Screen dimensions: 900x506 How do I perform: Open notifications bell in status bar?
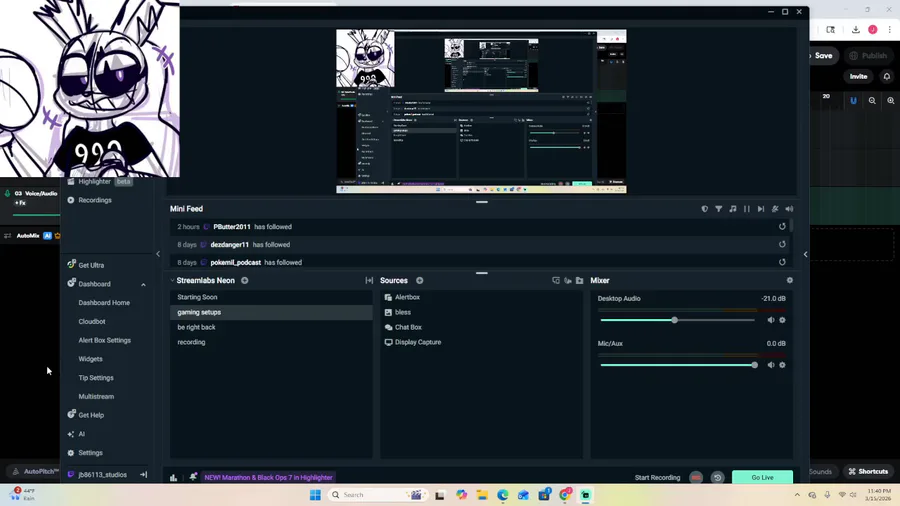coord(193,477)
